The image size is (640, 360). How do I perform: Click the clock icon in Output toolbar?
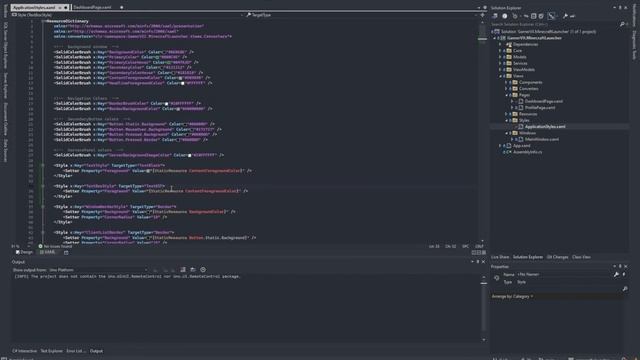(203, 270)
